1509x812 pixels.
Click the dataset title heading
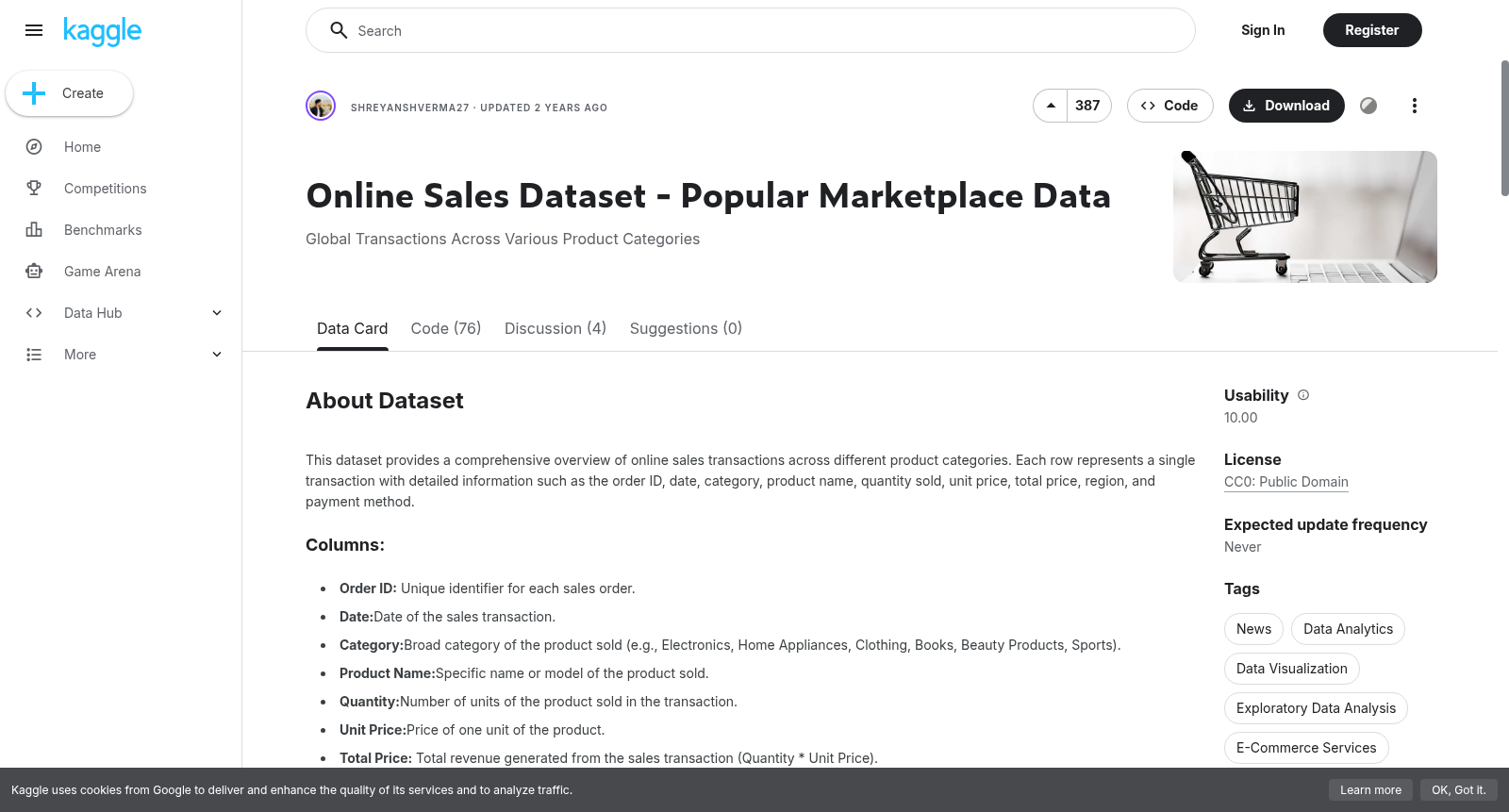click(708, 196)
